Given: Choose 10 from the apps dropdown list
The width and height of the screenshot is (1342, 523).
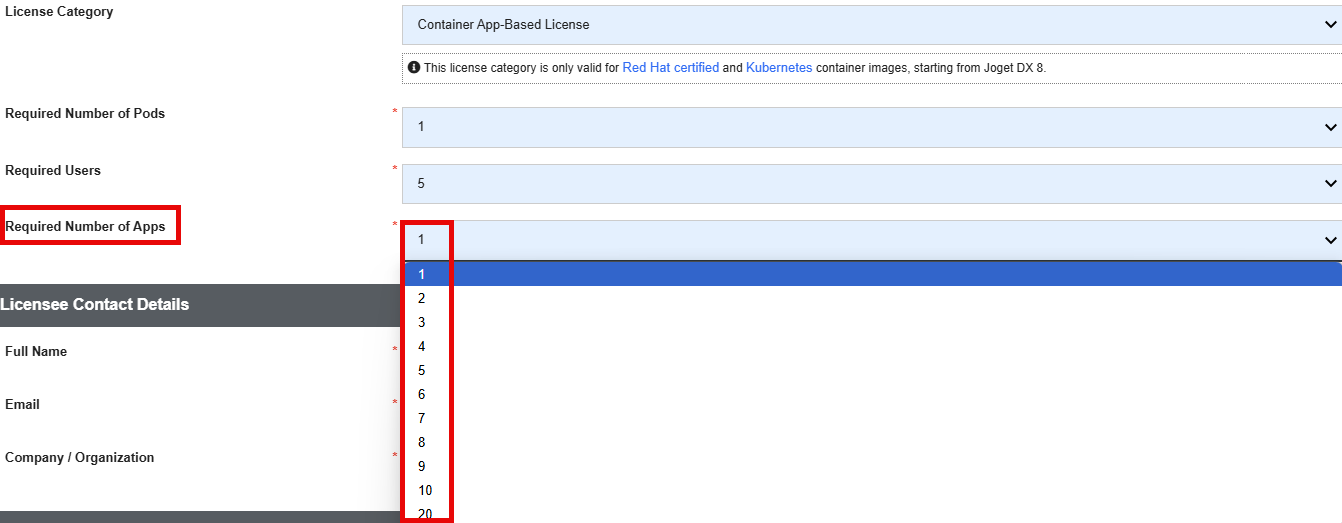Looking at the screenshot, I should pyautogui.click(x=872, y=490).
